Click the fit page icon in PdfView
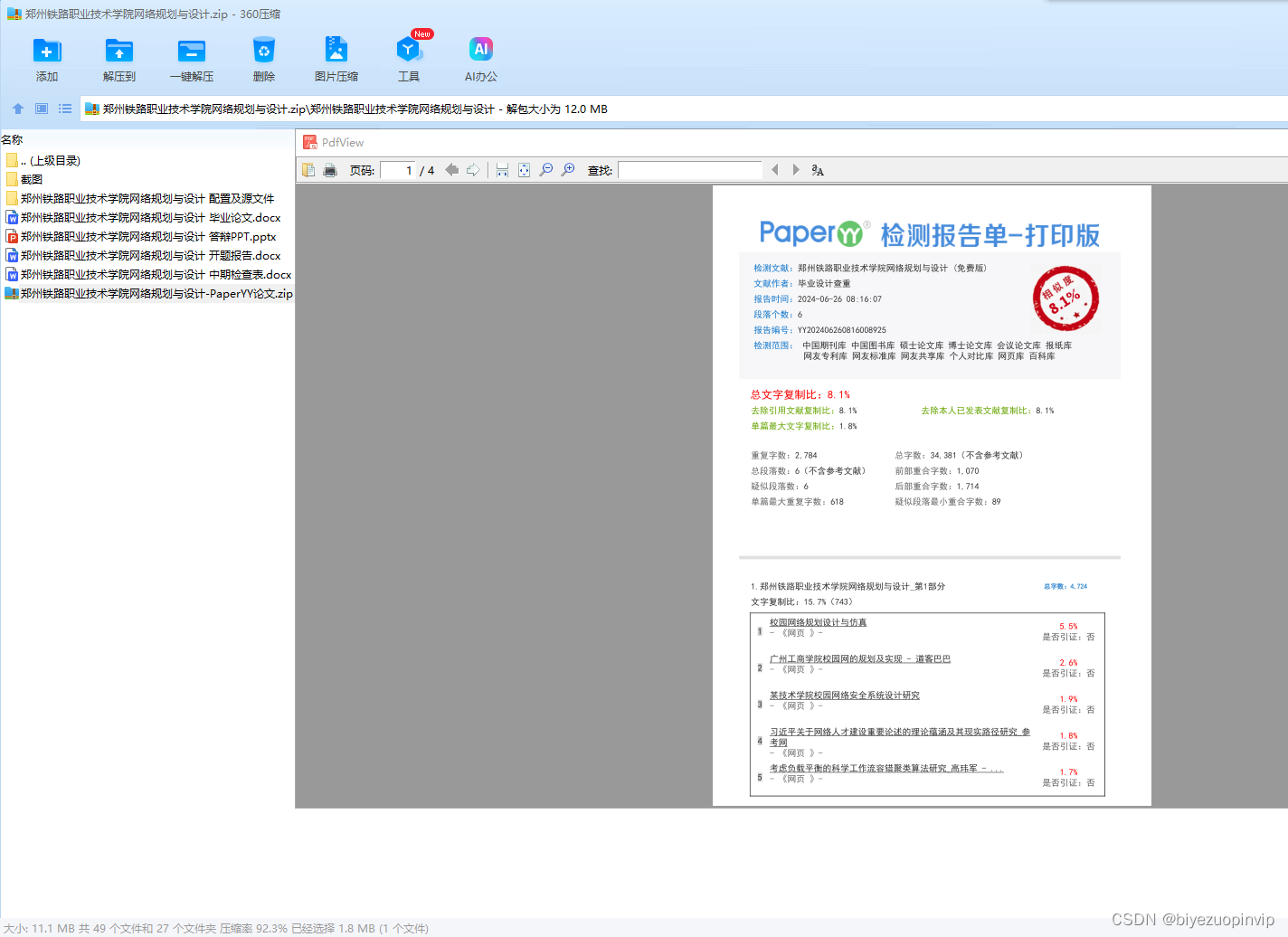Viewport: 1288px width, 937px height. click(x=524, y=170)
